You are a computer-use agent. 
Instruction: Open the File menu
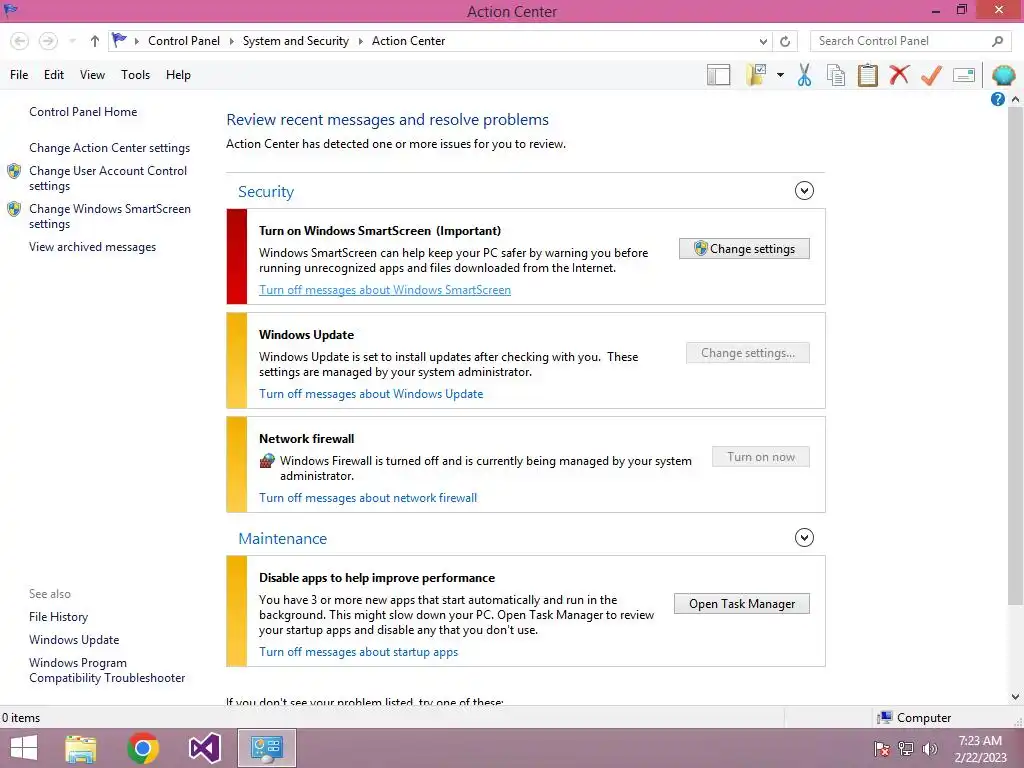(19, 75)
